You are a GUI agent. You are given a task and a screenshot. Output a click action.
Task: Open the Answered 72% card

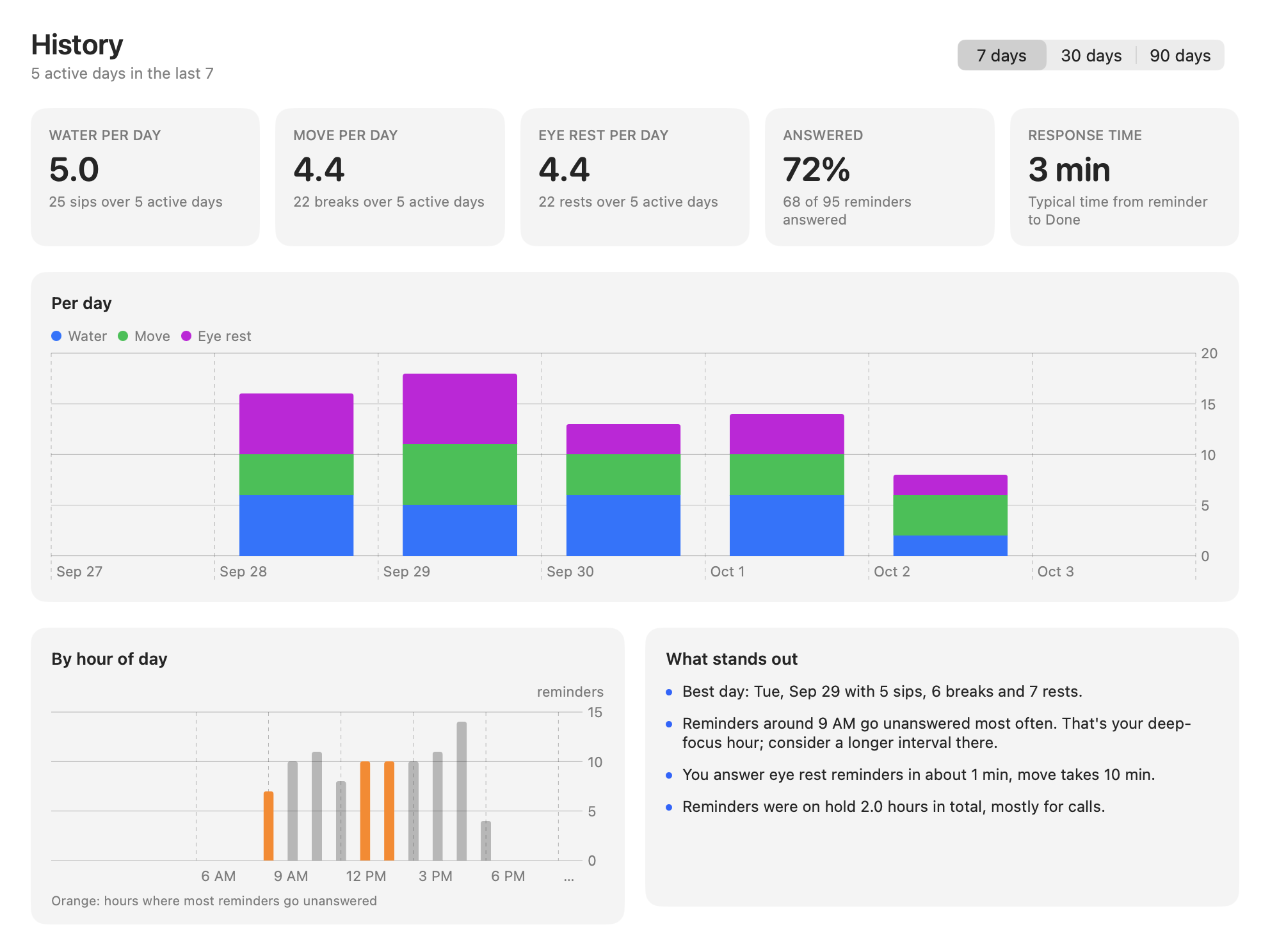880,177
